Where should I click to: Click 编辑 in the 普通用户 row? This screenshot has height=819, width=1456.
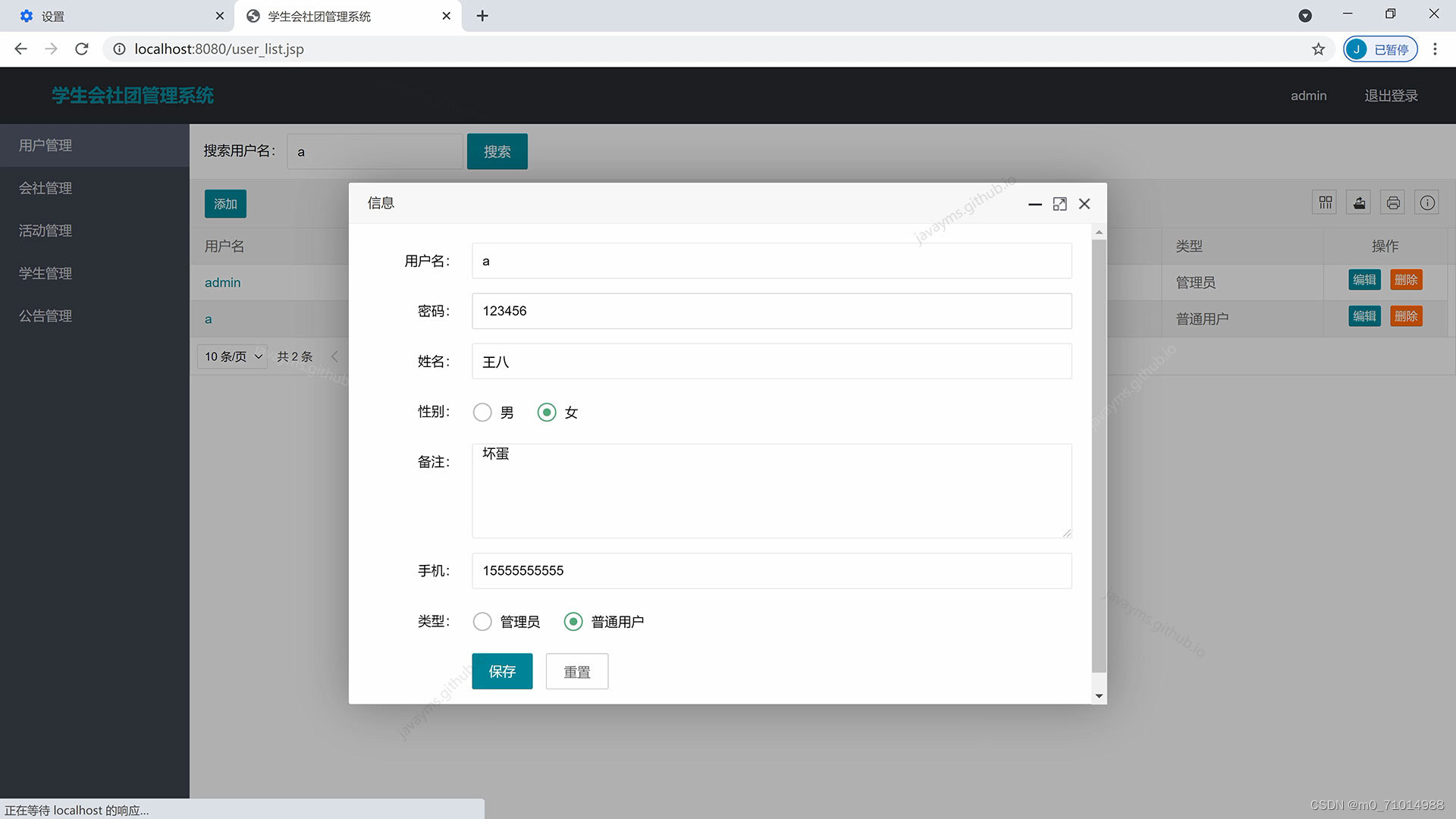(x=1364, y=316)
